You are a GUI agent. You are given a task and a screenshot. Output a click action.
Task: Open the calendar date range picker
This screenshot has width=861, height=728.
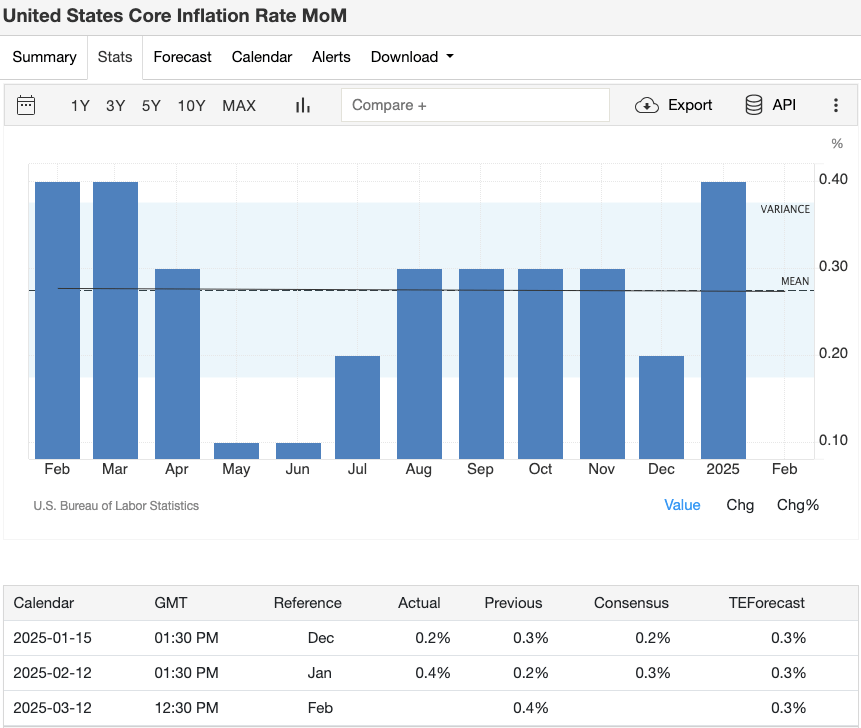coord(27,105)
